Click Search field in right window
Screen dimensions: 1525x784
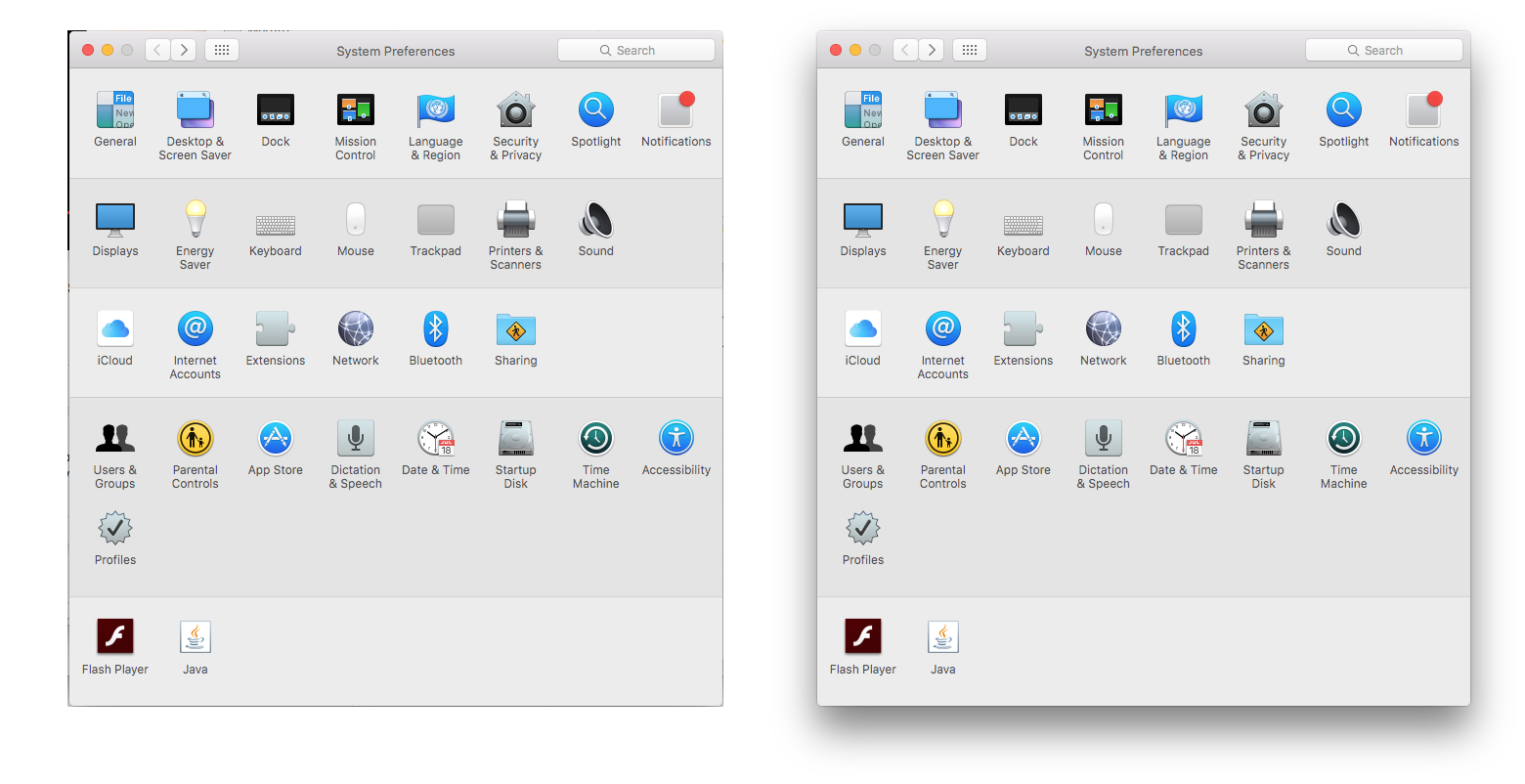coord(1384,51)
